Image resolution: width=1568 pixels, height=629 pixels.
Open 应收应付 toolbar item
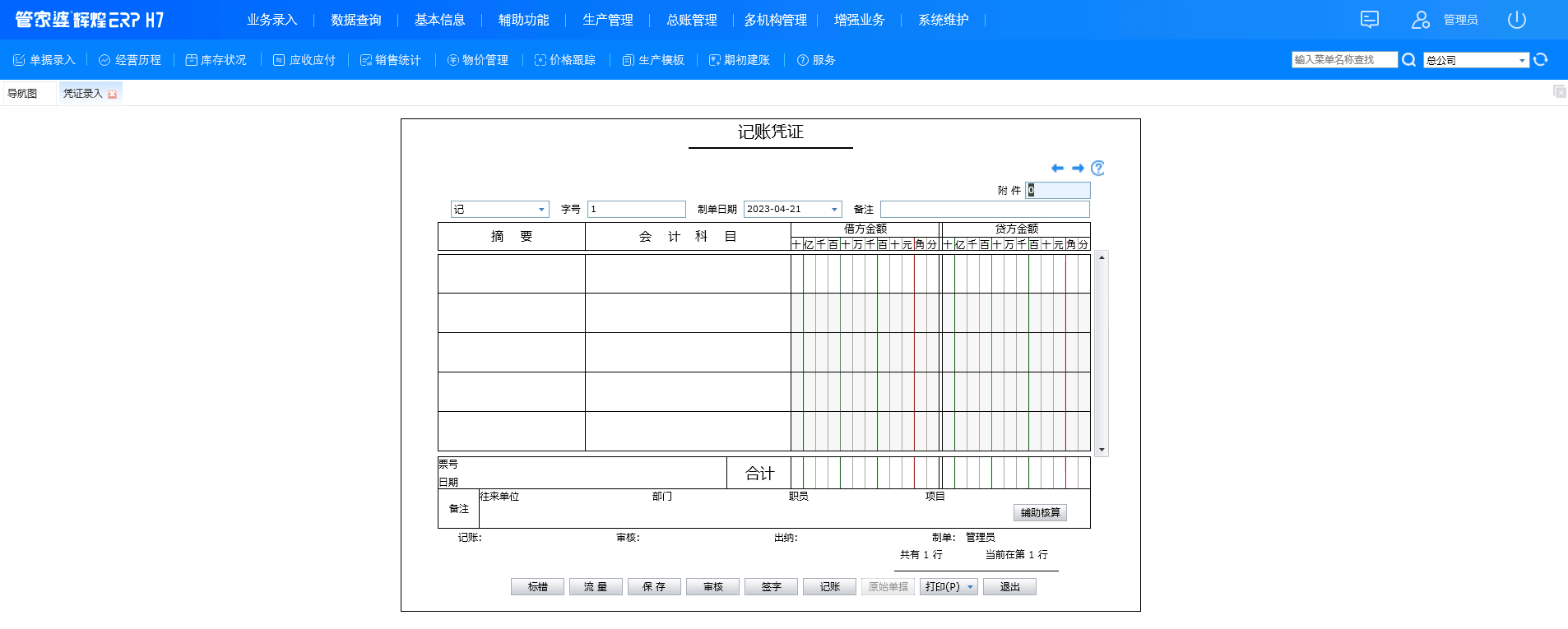pos(304,60)
